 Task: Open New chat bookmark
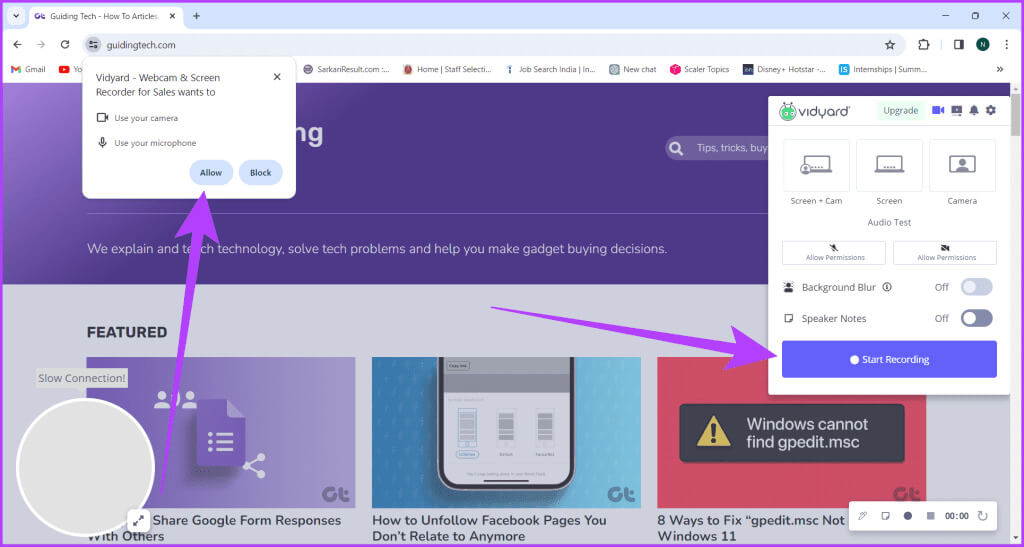(x=632, y=69)
